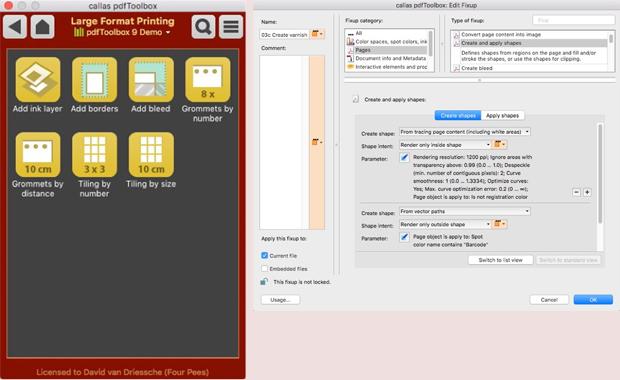Click the fixup Name input field
Screen dimensions: 620x380
coord(284,35)
